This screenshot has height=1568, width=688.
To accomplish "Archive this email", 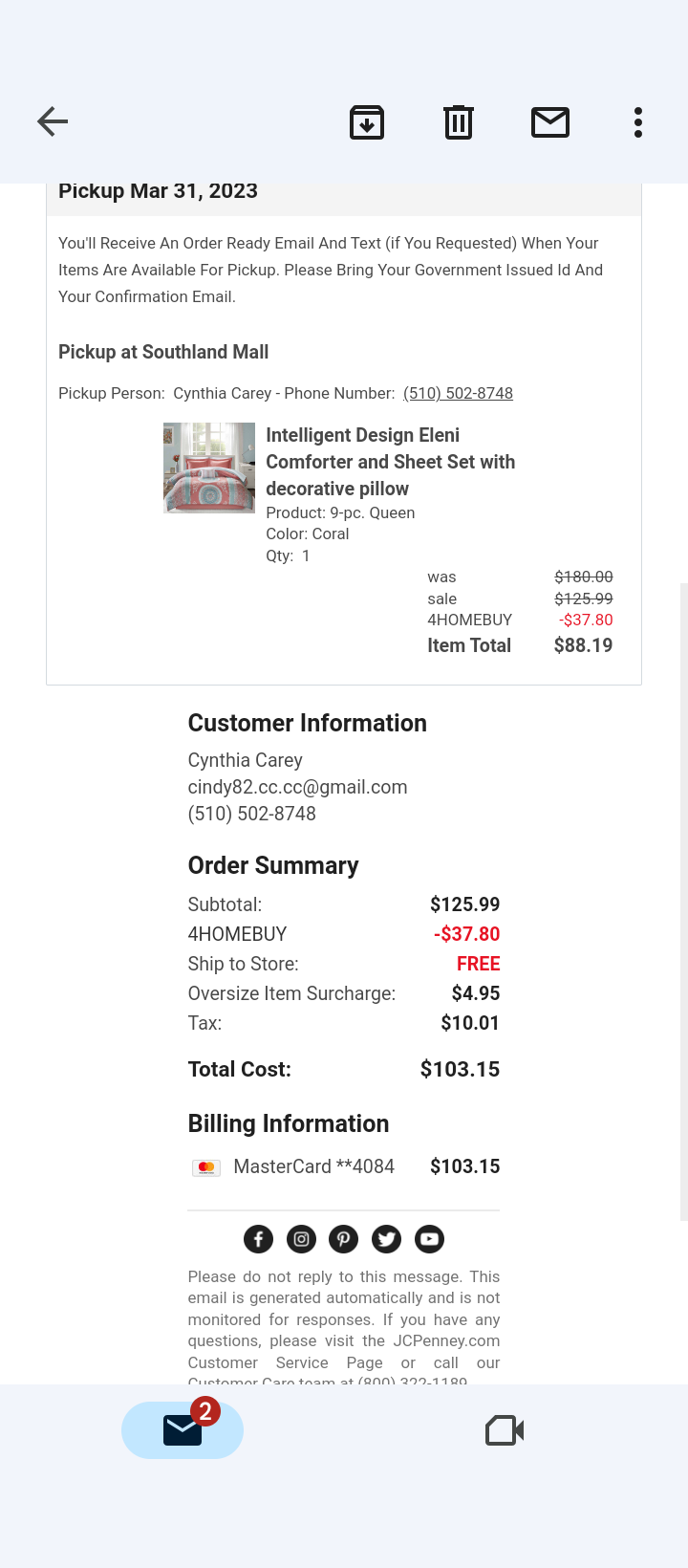I will click(367, 122).
